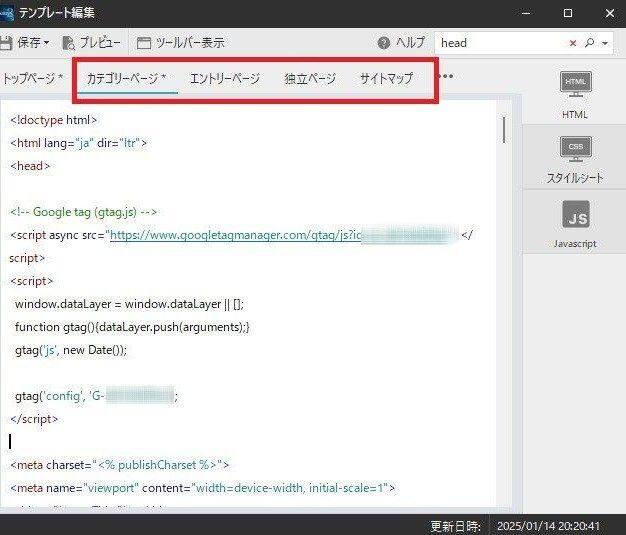Open the エントリーページ tab

pos(225,79)
